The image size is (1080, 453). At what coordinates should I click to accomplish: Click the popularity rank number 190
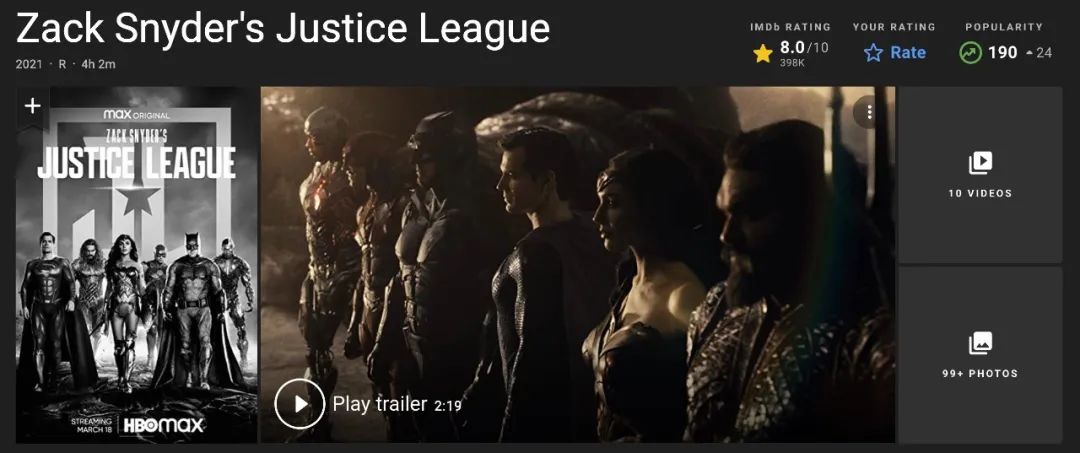1003,53
